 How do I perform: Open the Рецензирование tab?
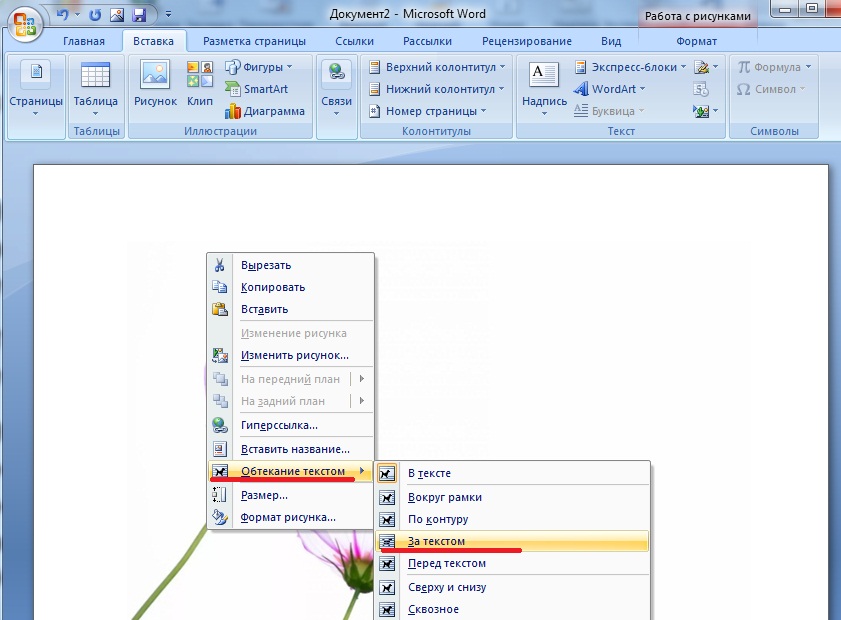(x=527, y=41)
